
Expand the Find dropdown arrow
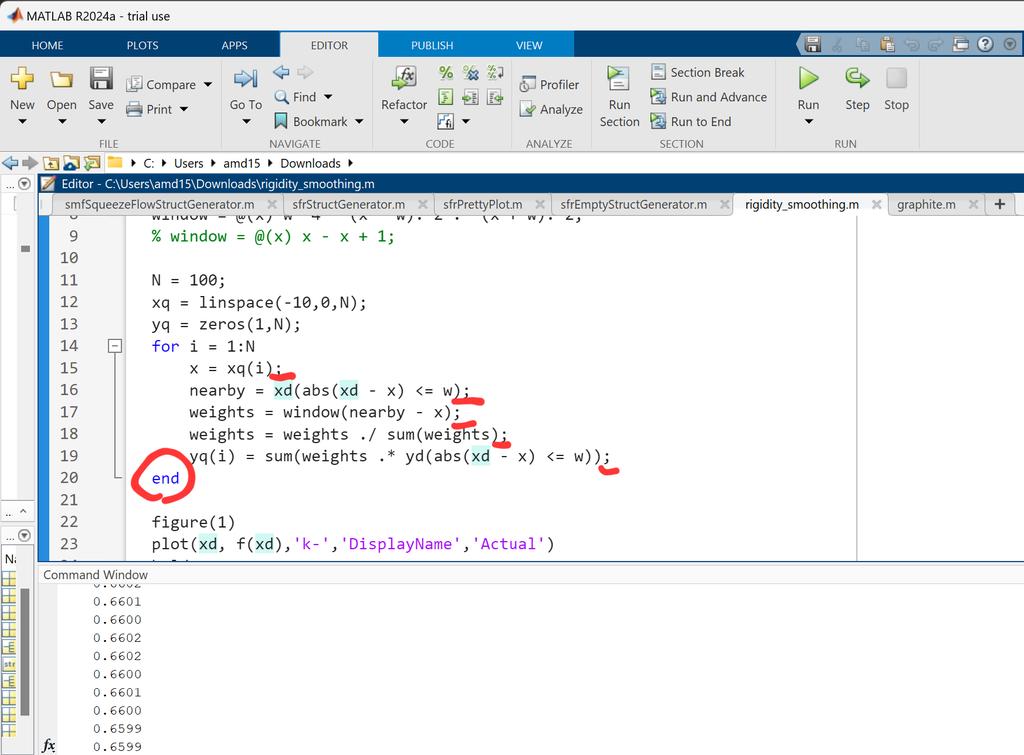[328, 97]
